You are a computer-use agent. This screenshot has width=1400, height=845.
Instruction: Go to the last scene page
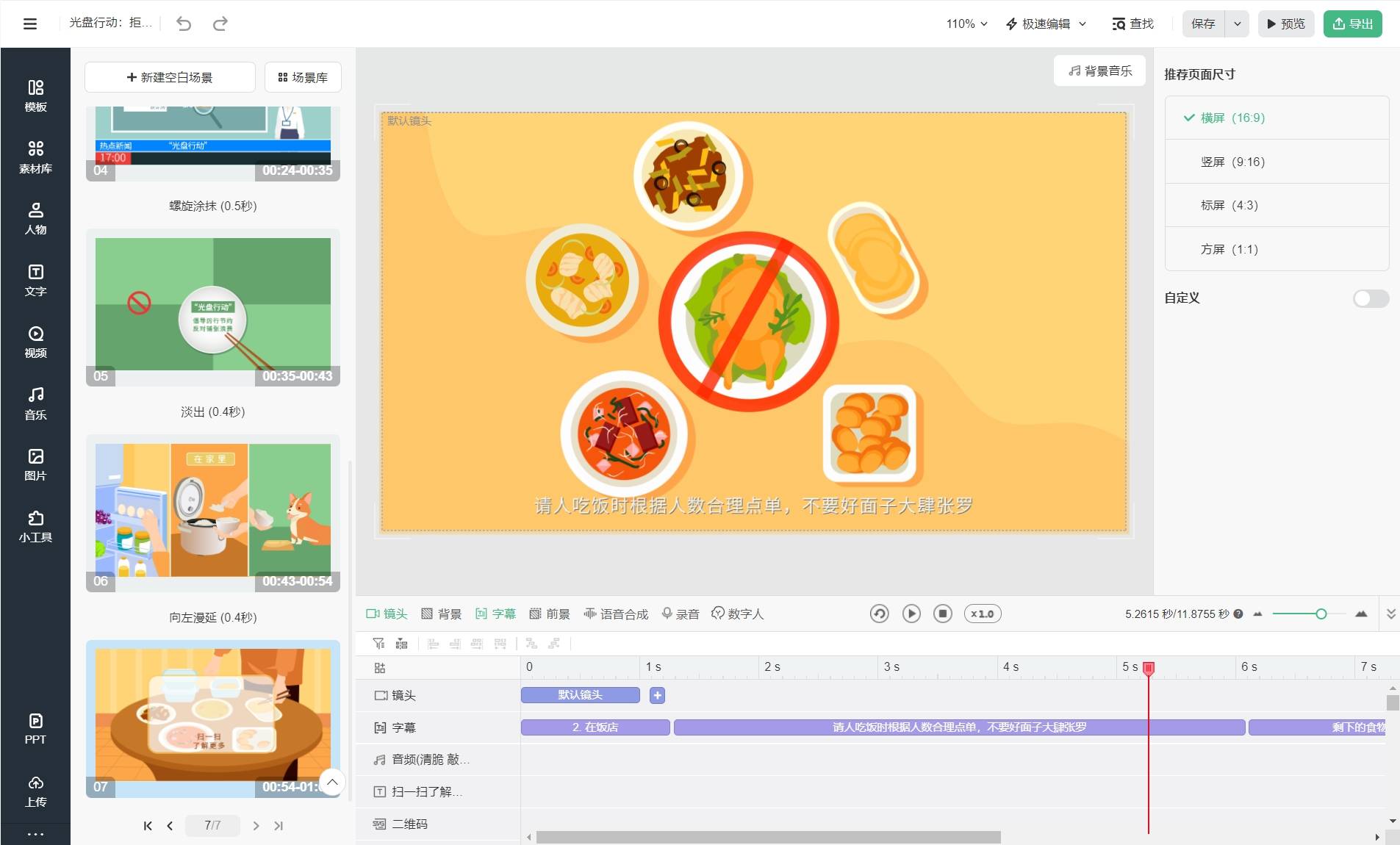279,826
